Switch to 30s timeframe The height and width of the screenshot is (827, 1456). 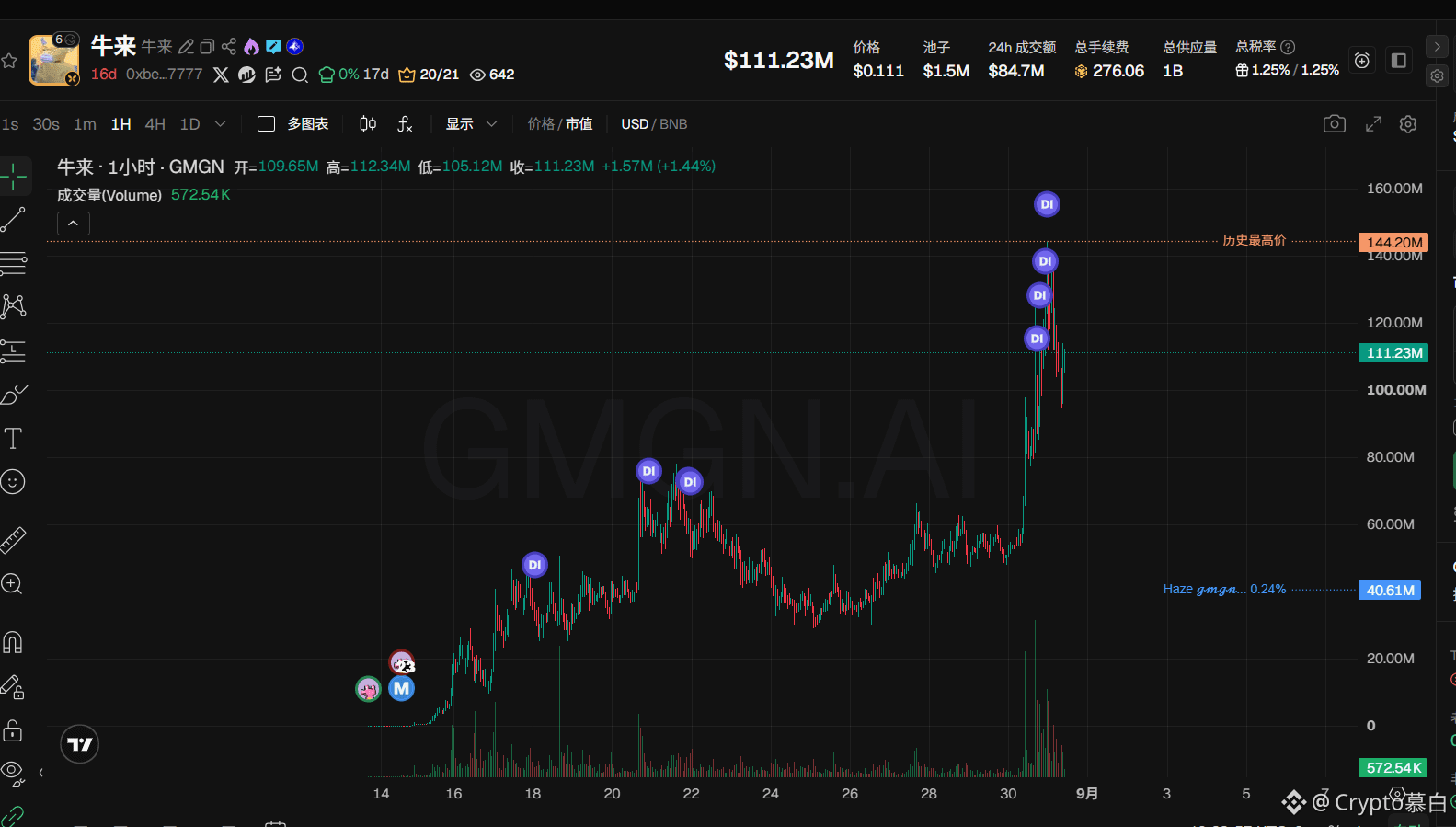(46, 124)
